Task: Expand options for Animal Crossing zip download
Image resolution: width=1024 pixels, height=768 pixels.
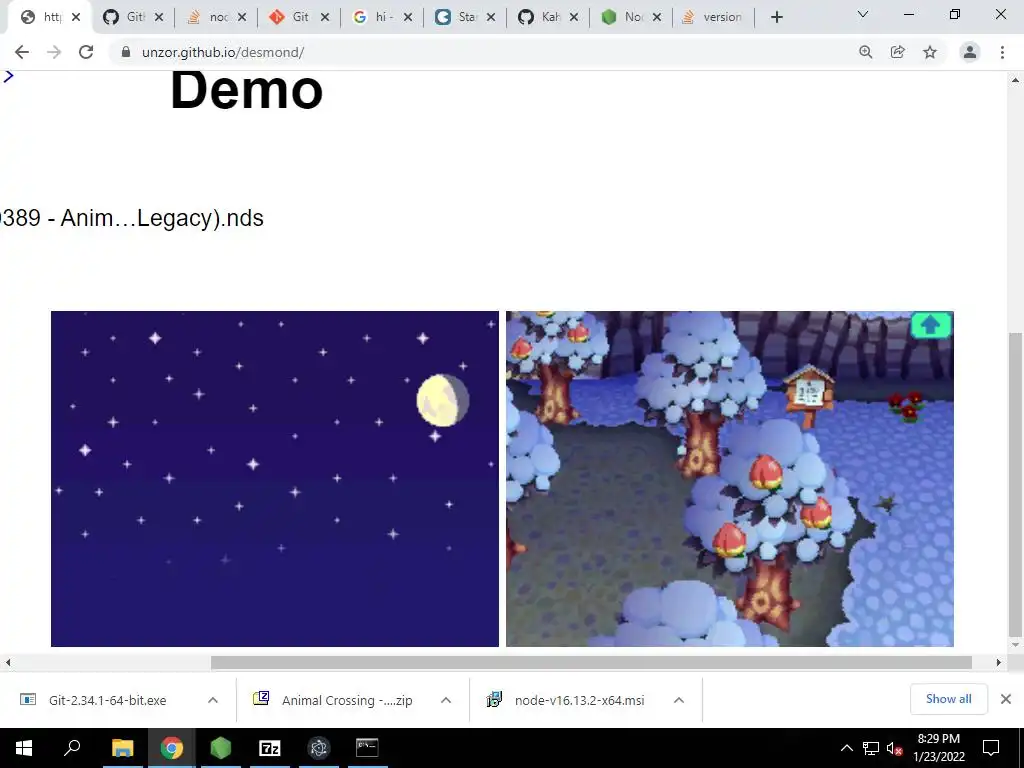Action: pyautogui.click(x=446, y=700)
